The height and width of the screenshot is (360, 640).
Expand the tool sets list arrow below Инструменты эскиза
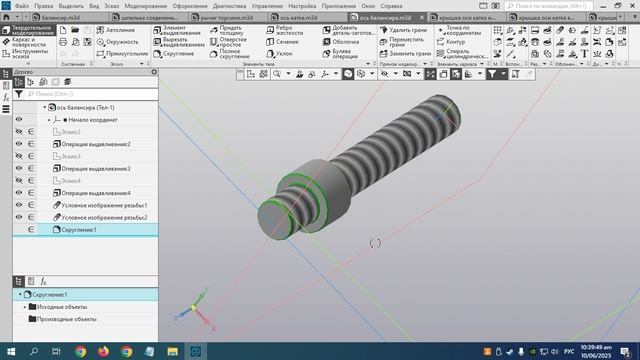28,64
